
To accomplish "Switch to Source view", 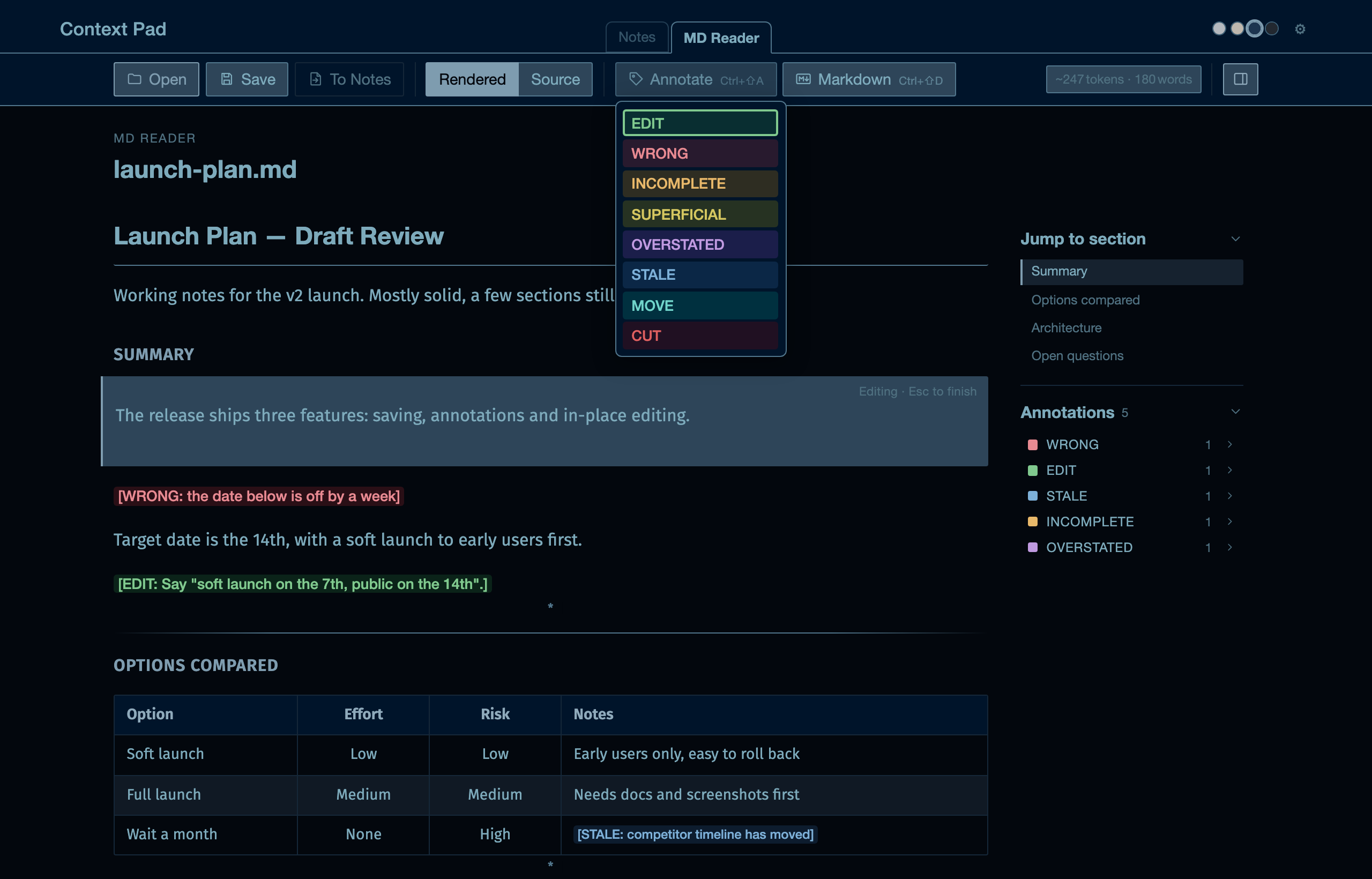I will (555, 79).
